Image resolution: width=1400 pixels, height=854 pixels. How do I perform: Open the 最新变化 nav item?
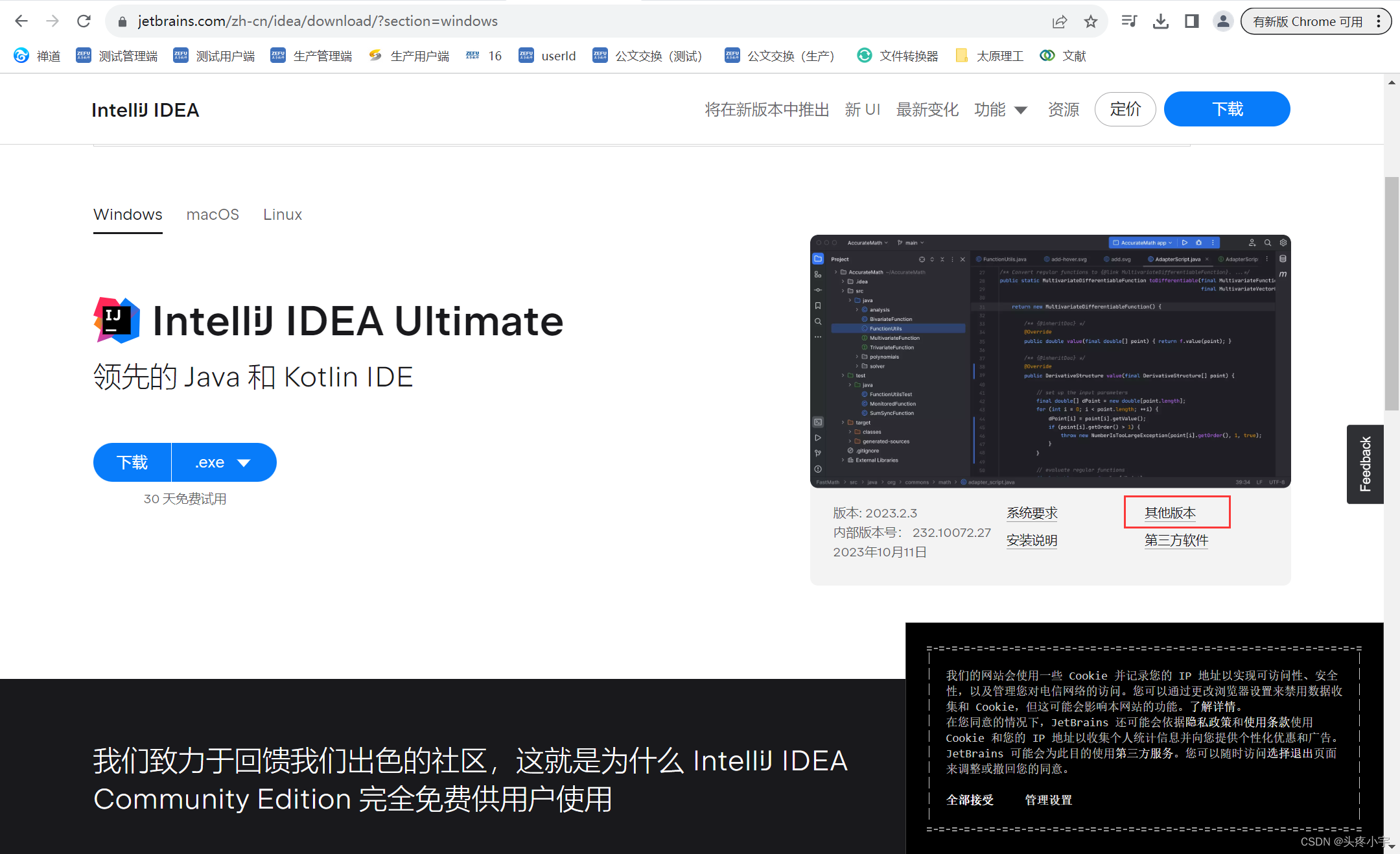point(927,110)
